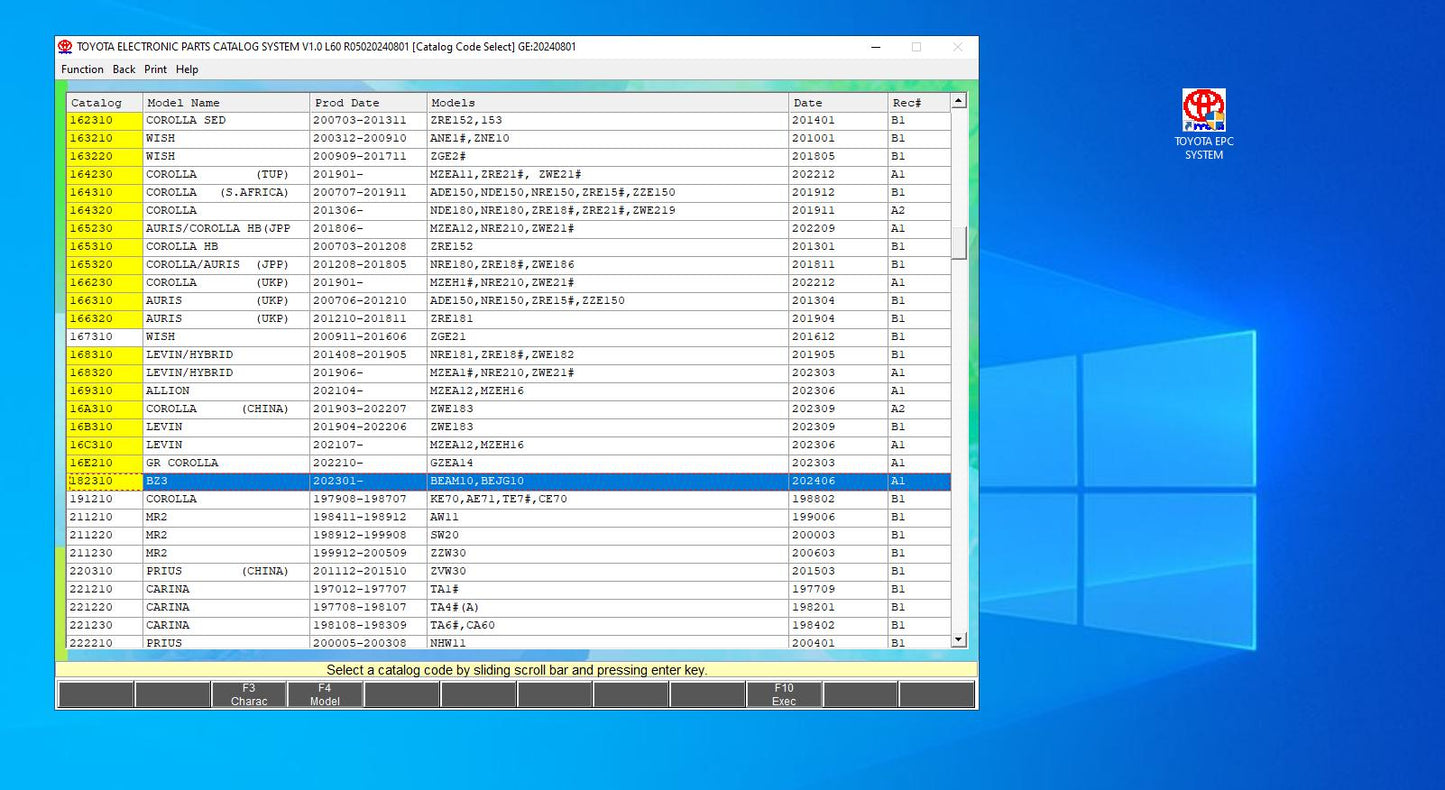Open the Print menu
This screenshot has width=1445, height=790.
(x=155, y=70)
